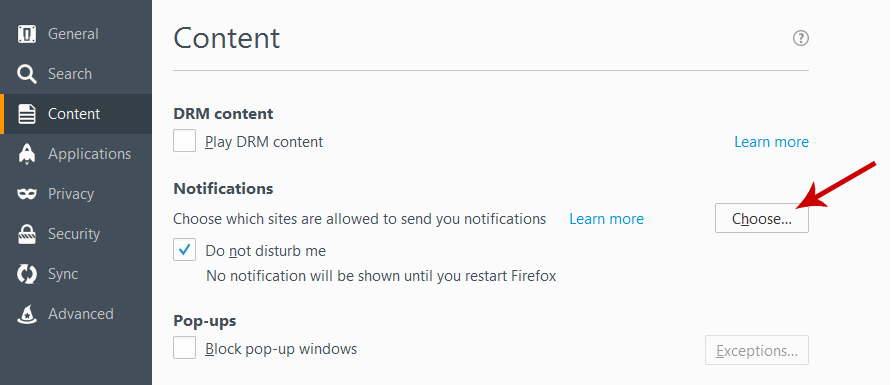Click the Applications rocket icon
895x385 pixels.
click(27, 154)
